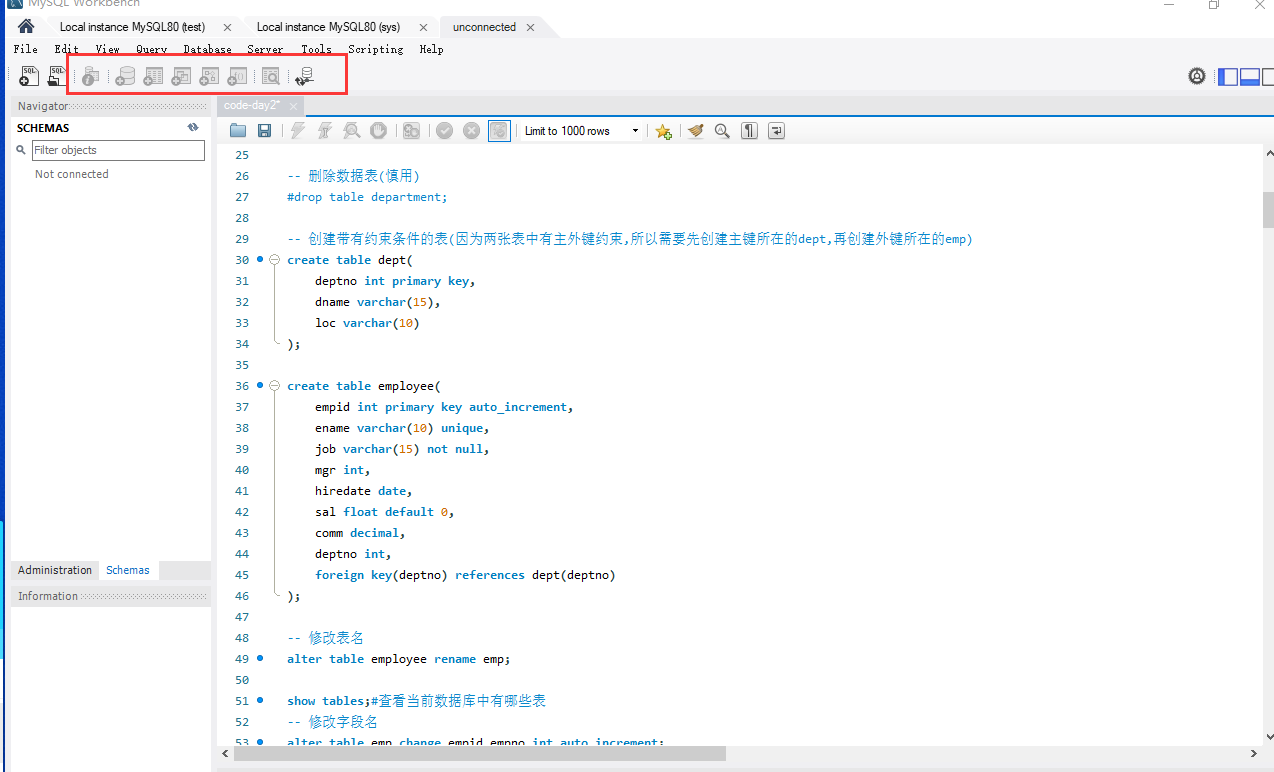Click the Filter objects search field

[x=118, y=150]
